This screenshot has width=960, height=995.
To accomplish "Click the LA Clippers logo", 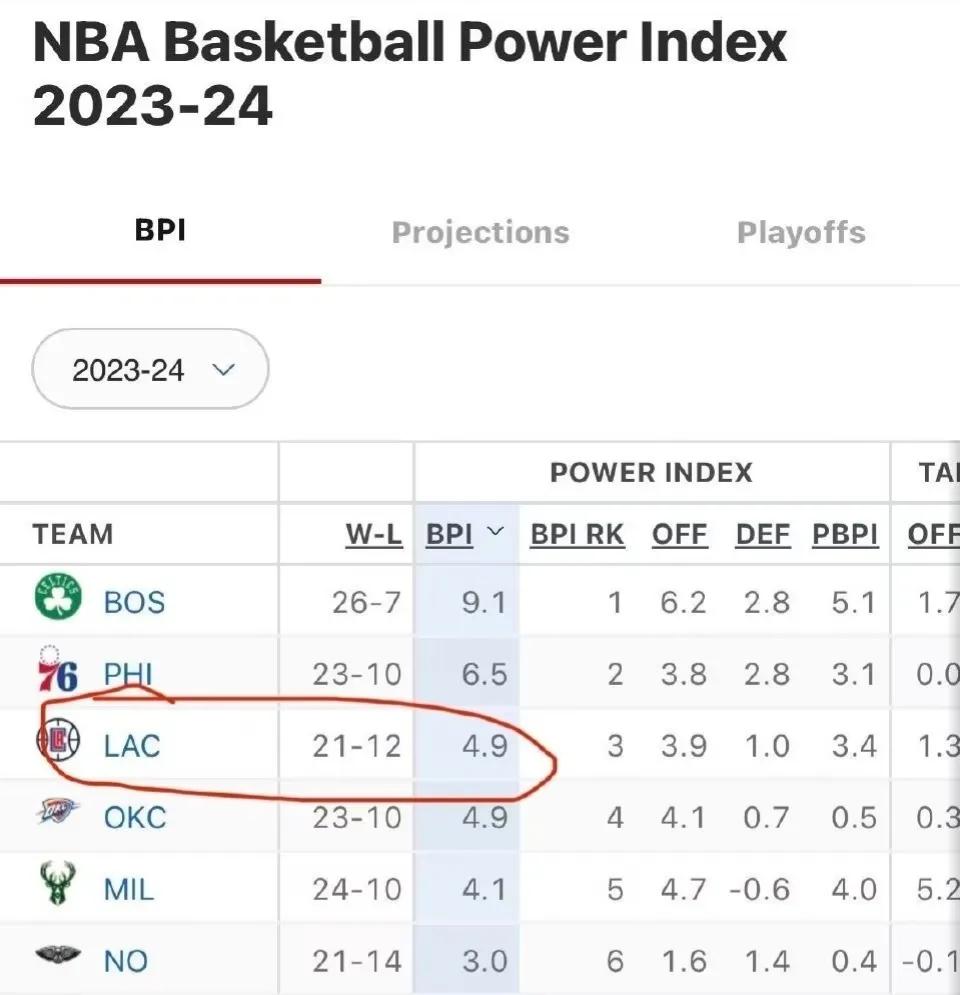I will tap(58, 741).
